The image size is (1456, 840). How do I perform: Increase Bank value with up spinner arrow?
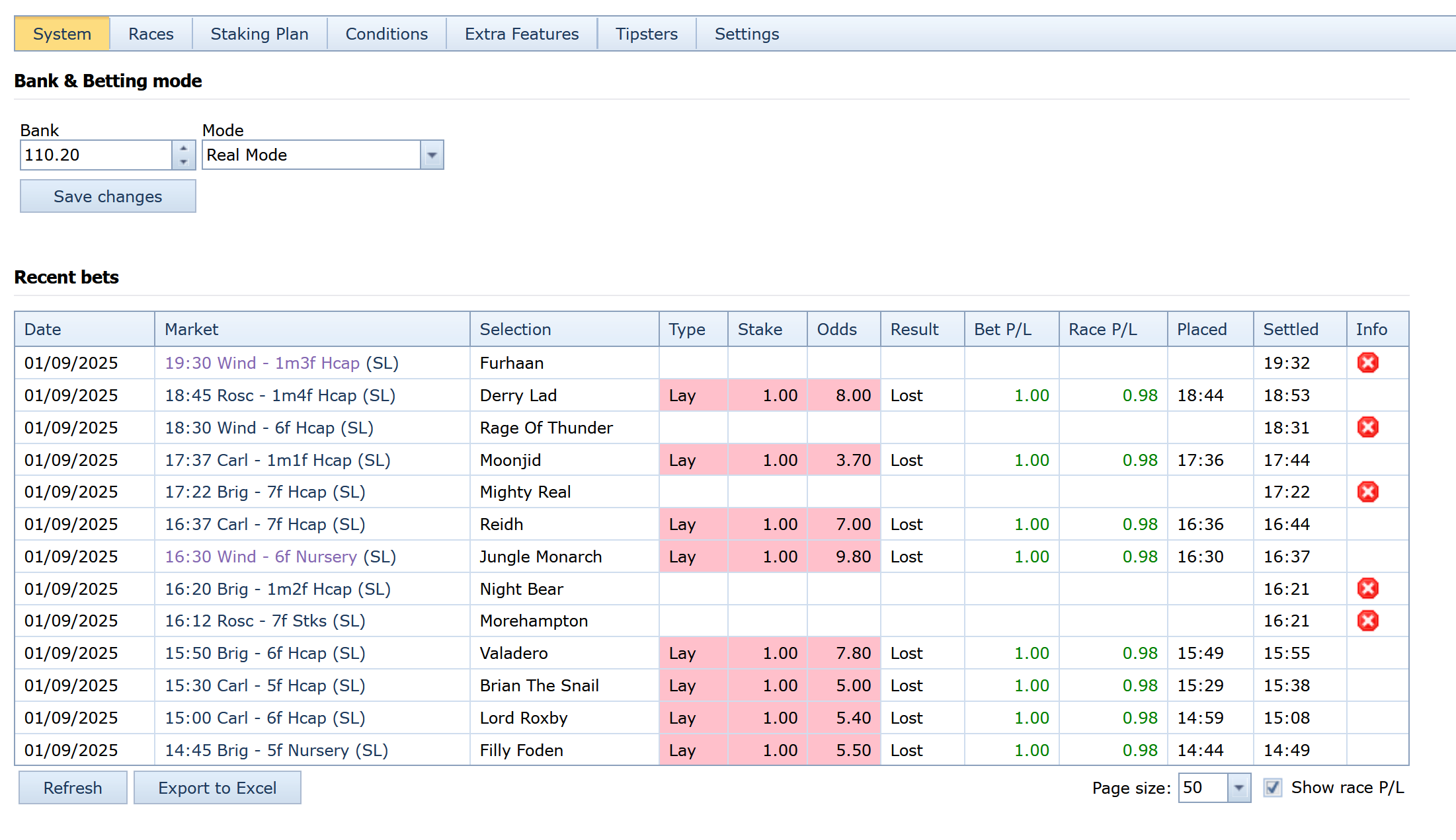183,148
